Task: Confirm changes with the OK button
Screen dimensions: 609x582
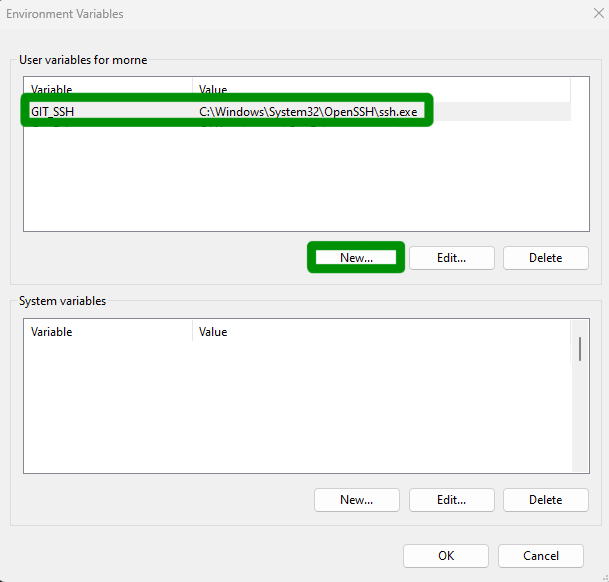Action: pos(445,556)
